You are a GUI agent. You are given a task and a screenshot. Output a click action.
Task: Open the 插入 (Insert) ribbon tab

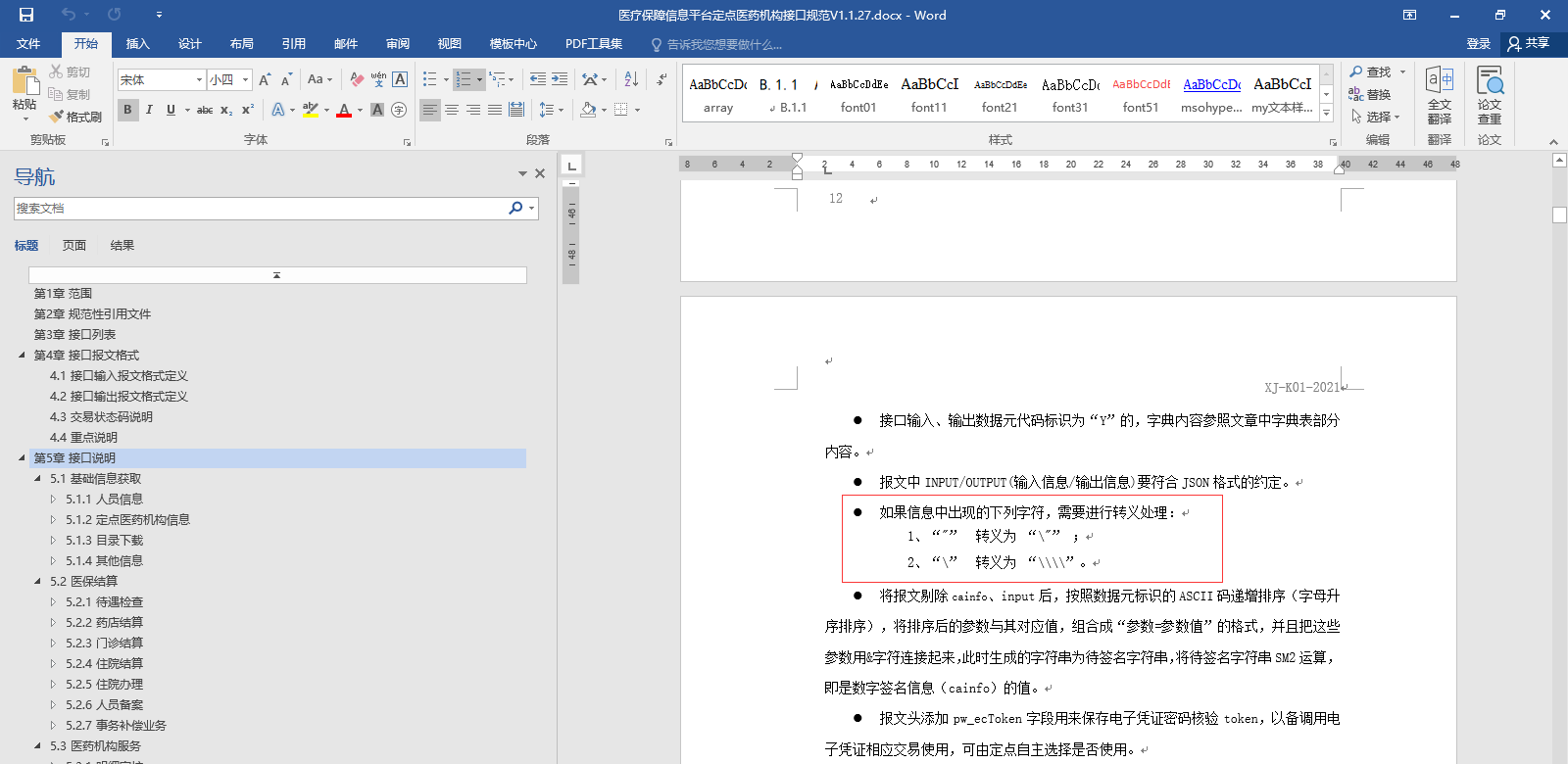click(137, 44)
